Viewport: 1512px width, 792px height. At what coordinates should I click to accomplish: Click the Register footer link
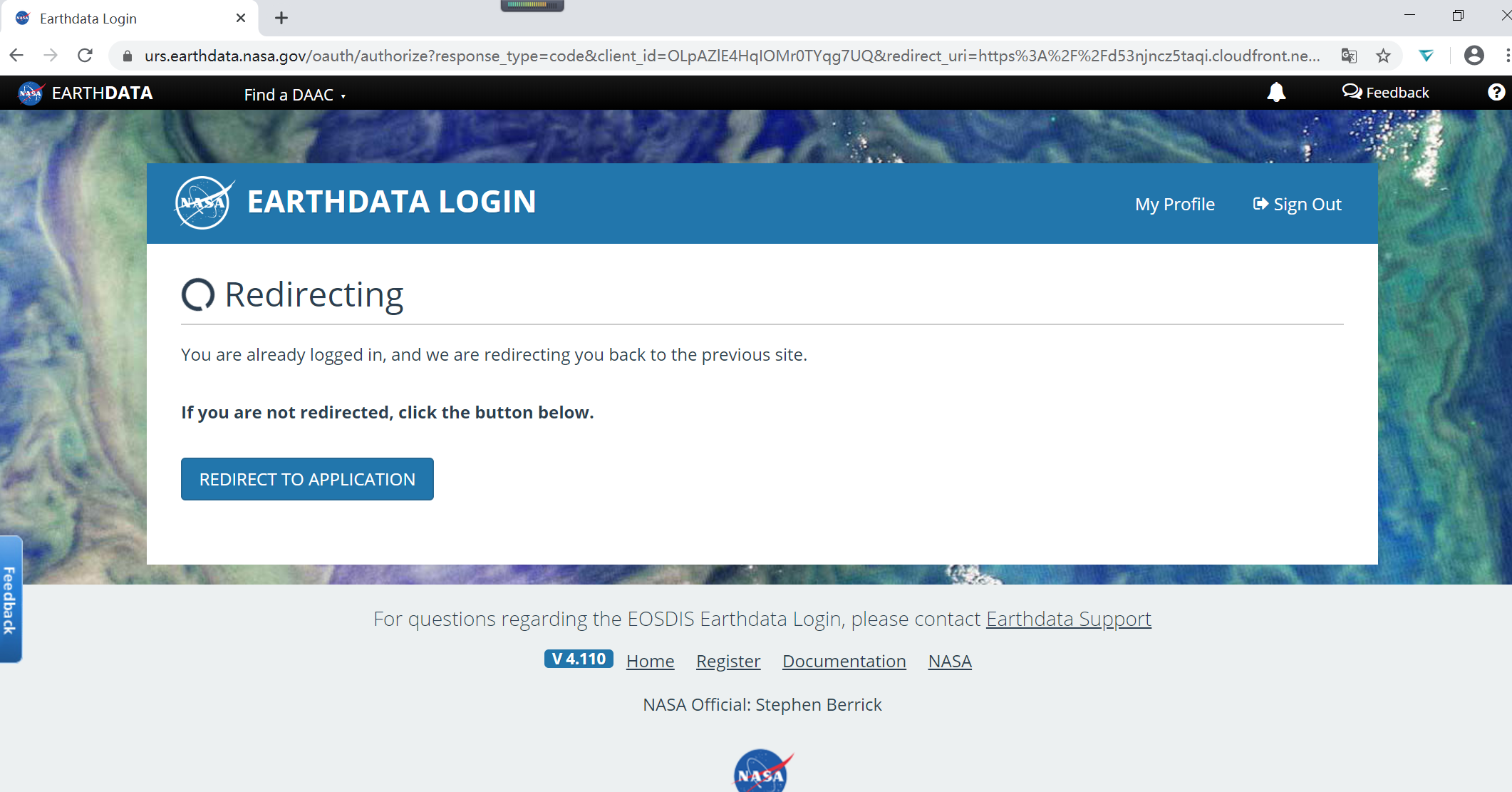(x=727, y=661)
